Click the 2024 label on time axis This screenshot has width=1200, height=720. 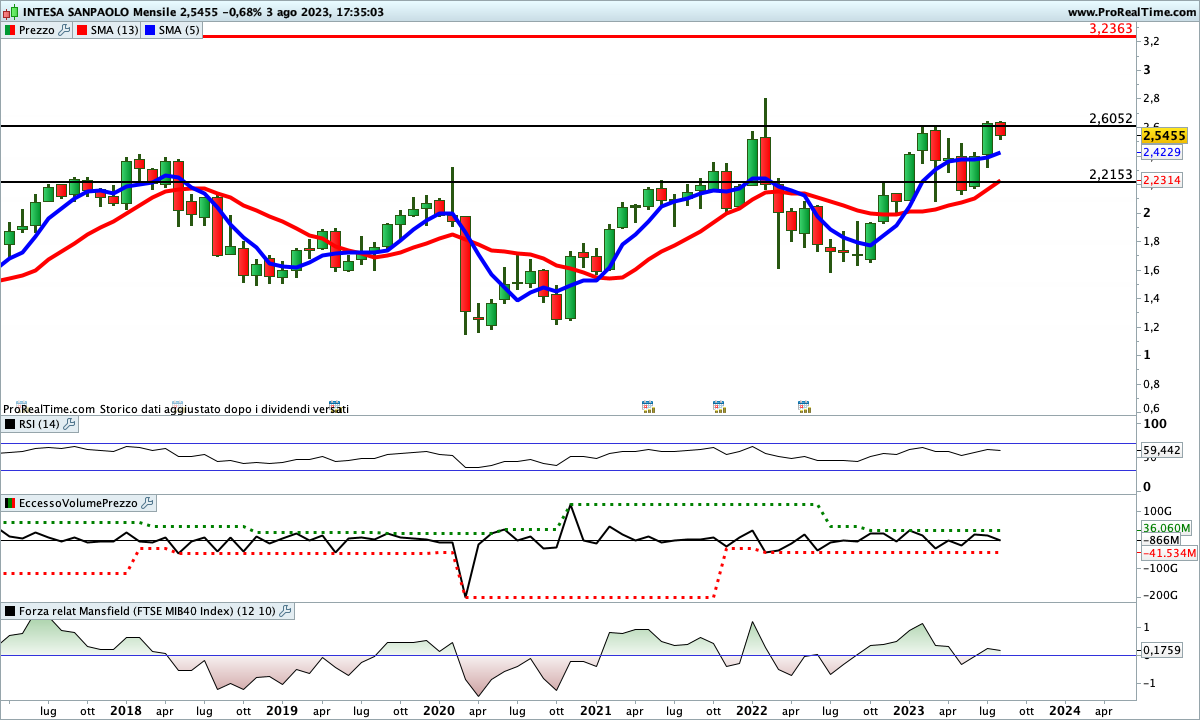click(x=1064, y=710)
